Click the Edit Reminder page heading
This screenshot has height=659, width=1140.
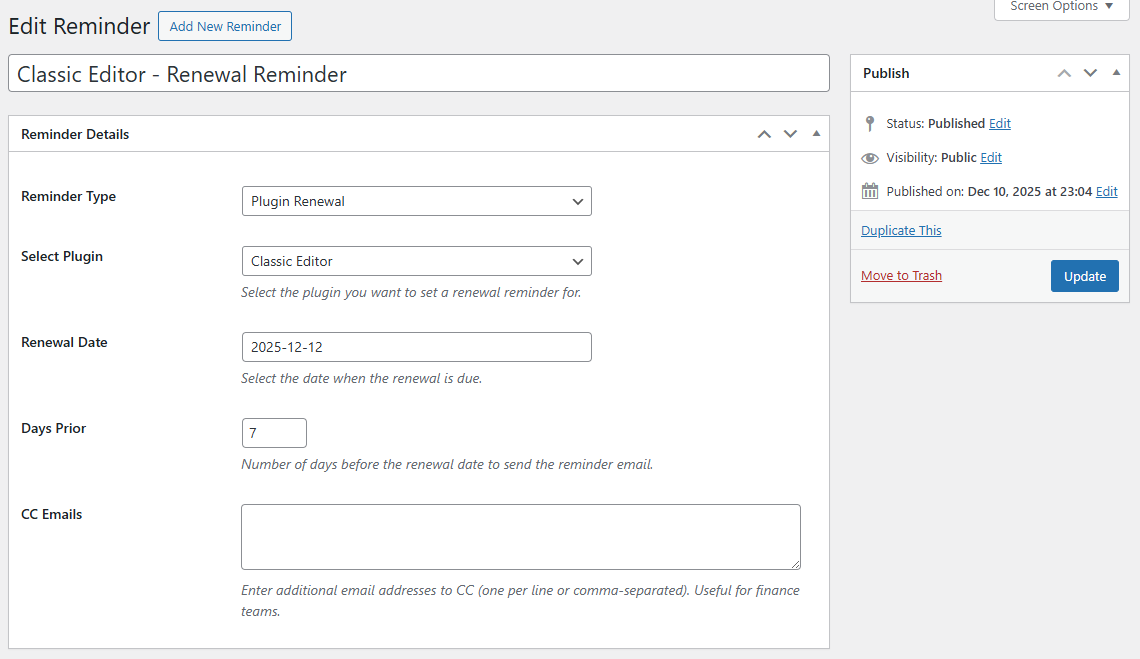coord(79,26)
